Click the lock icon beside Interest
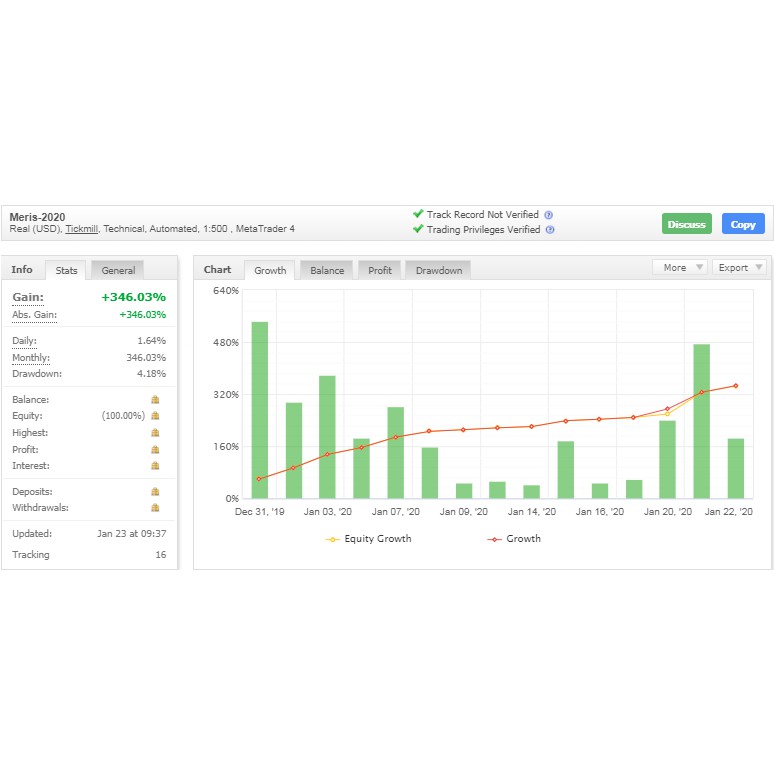 (x=155, y=466)
